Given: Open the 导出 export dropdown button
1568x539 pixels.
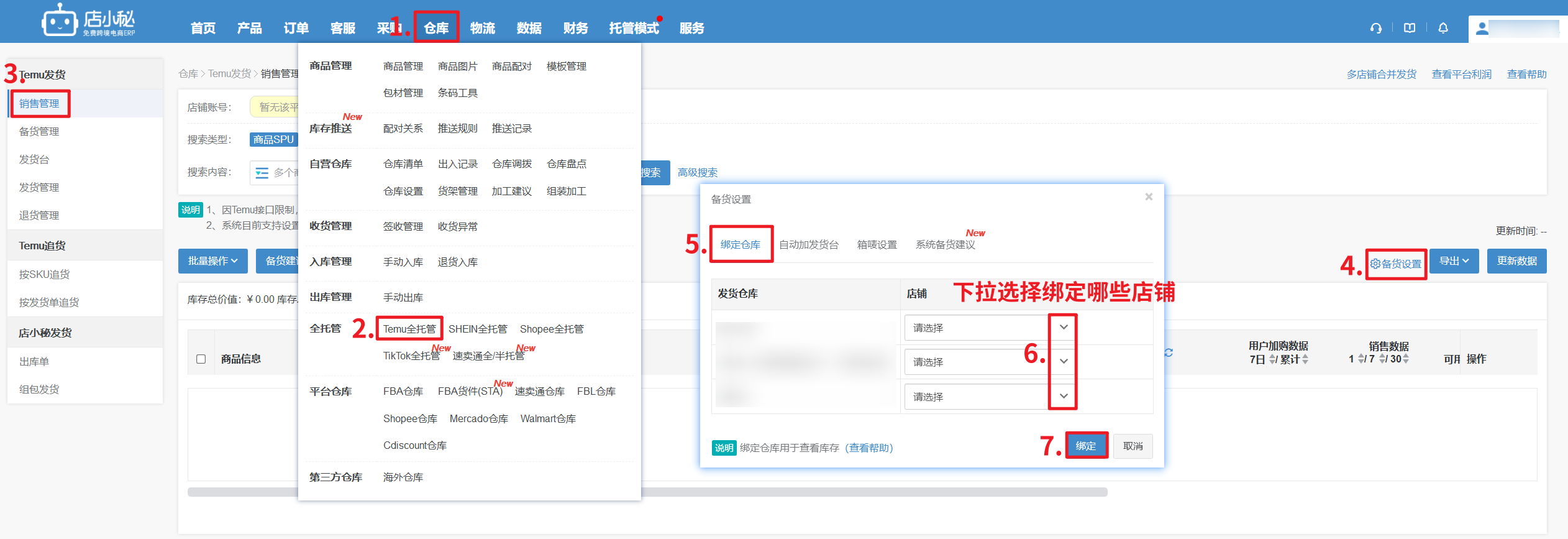Looking at the screenshot, I should click(1454, 261).
